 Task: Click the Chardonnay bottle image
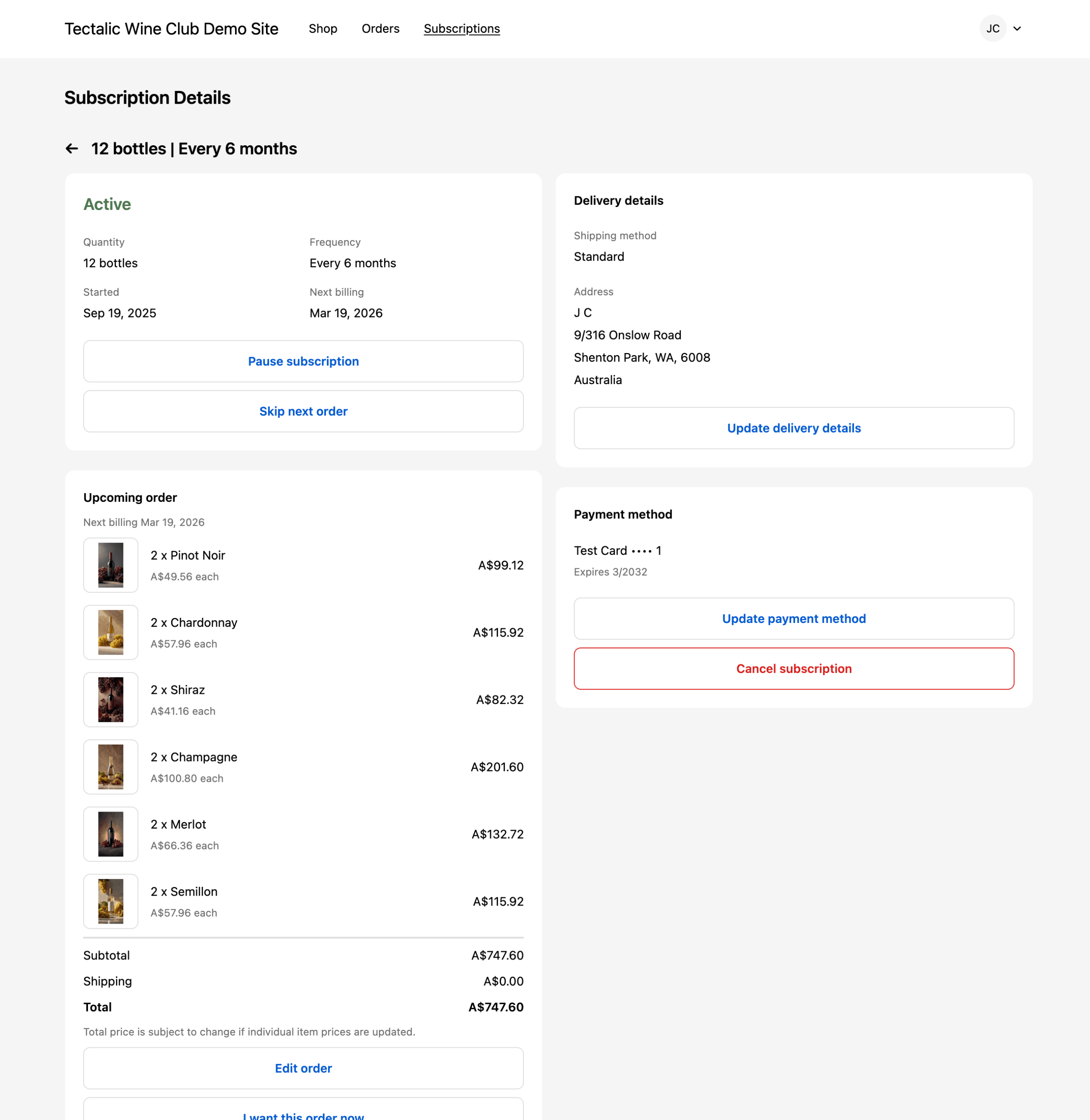tap(111, 632)
